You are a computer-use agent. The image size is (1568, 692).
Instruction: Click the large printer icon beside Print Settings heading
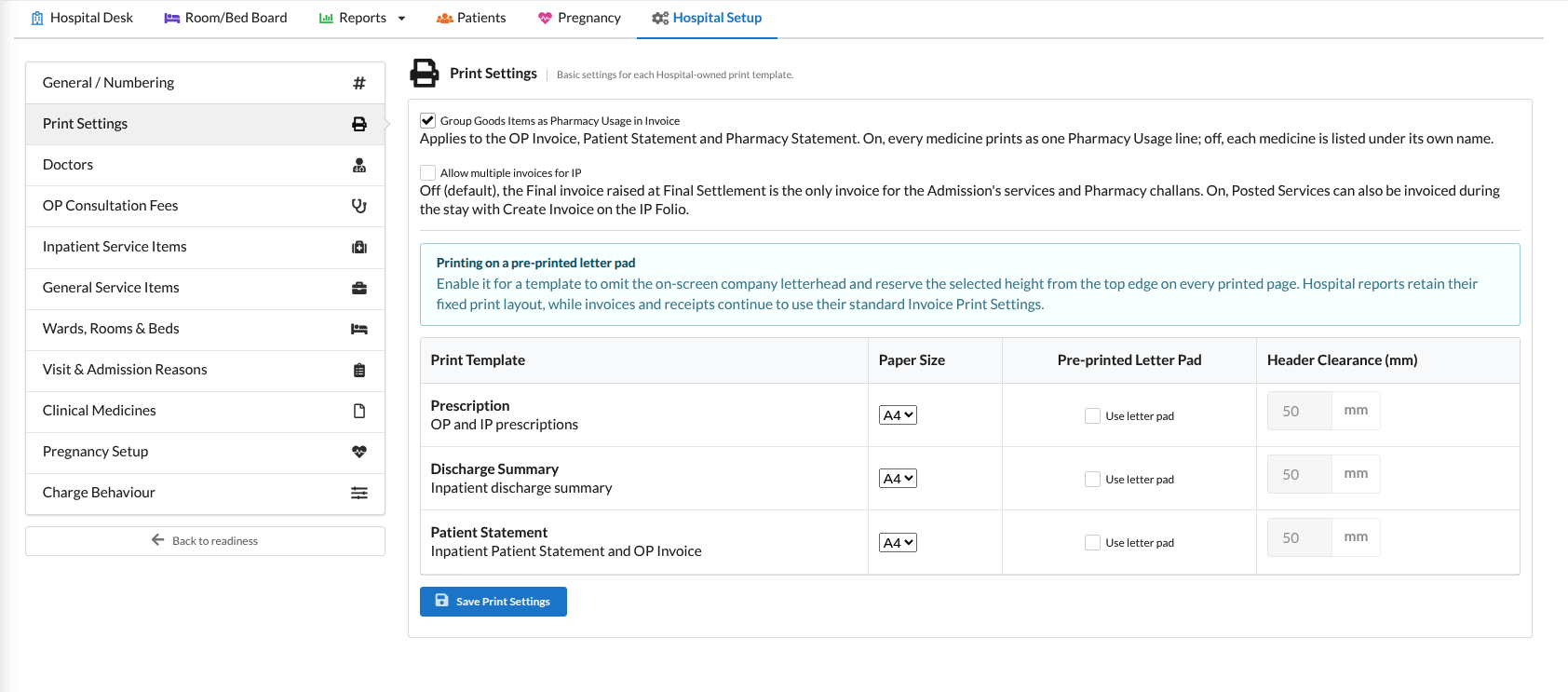[425, 74]
